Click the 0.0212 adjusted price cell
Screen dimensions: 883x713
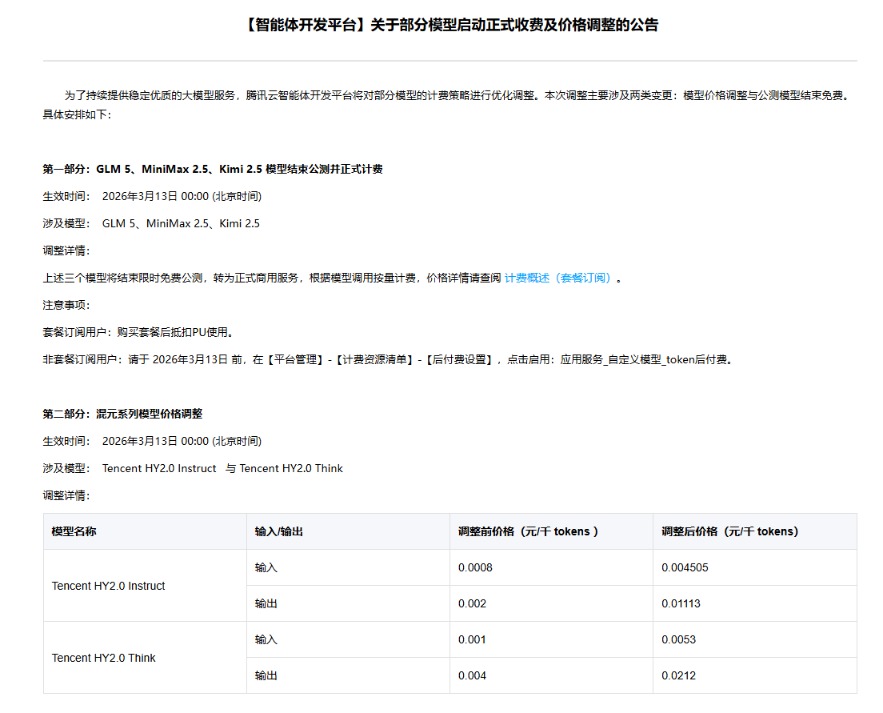point(678,676)
